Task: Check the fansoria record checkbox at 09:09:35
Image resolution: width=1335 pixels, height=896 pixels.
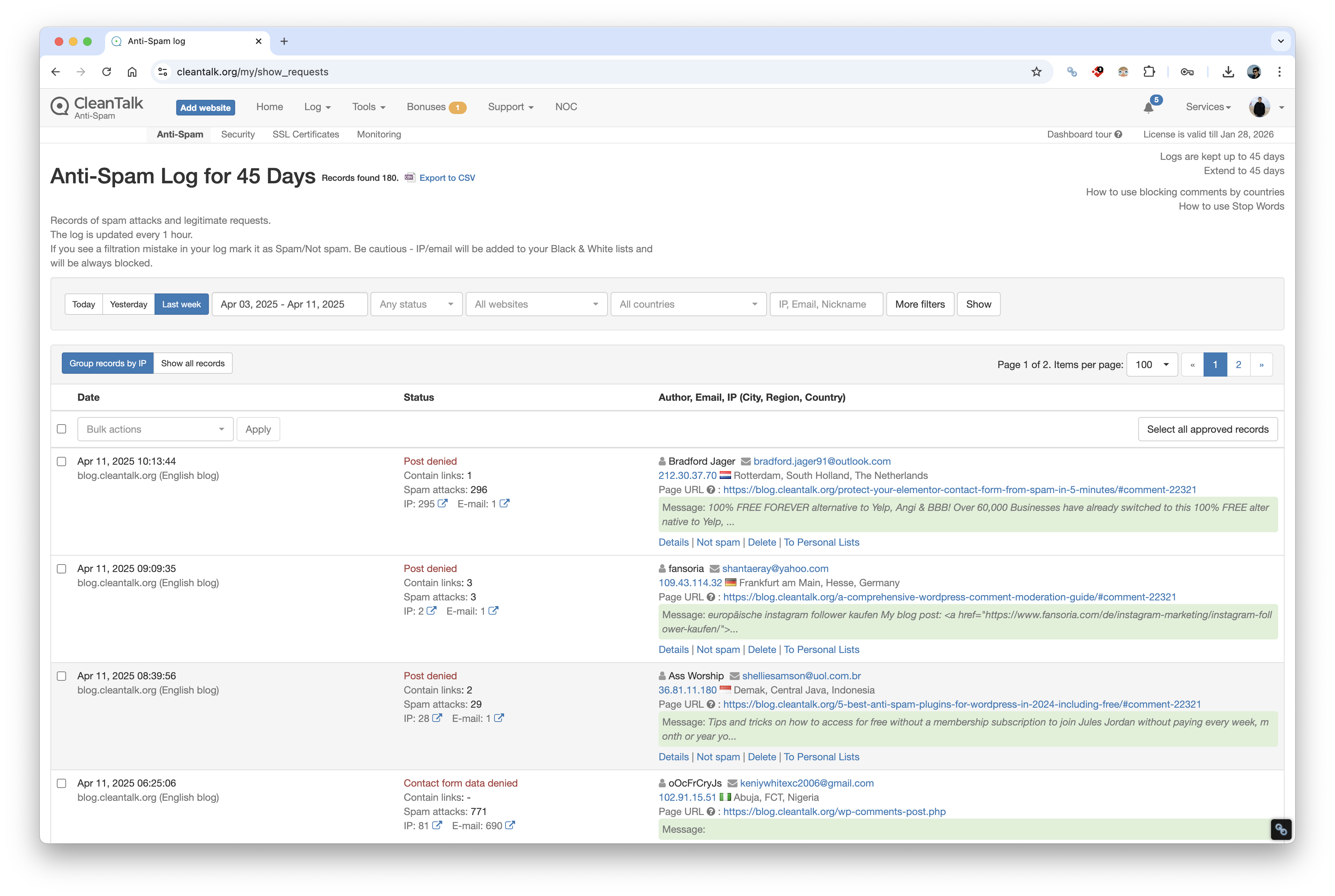Action: pos(62,568)
